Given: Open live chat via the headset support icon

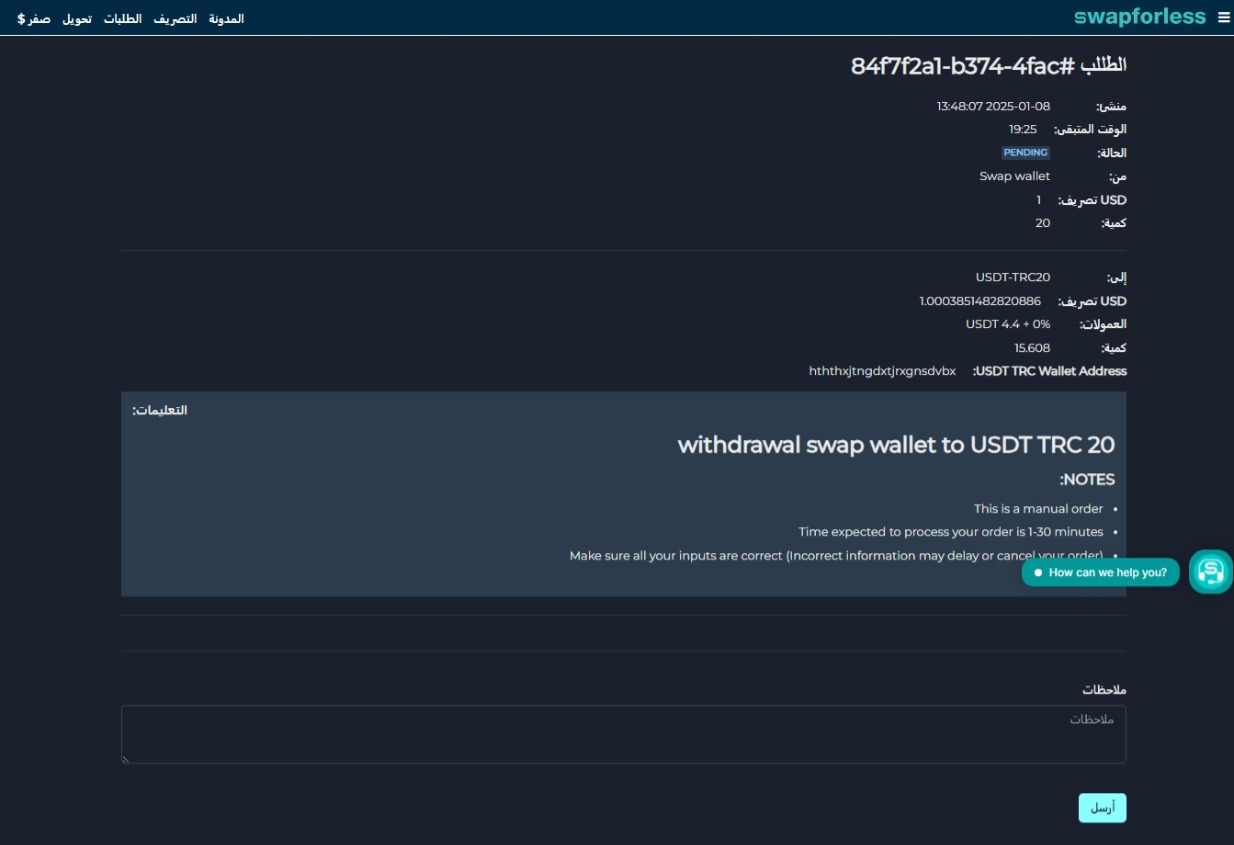Looking at the screenshot, I should 1210,571.
